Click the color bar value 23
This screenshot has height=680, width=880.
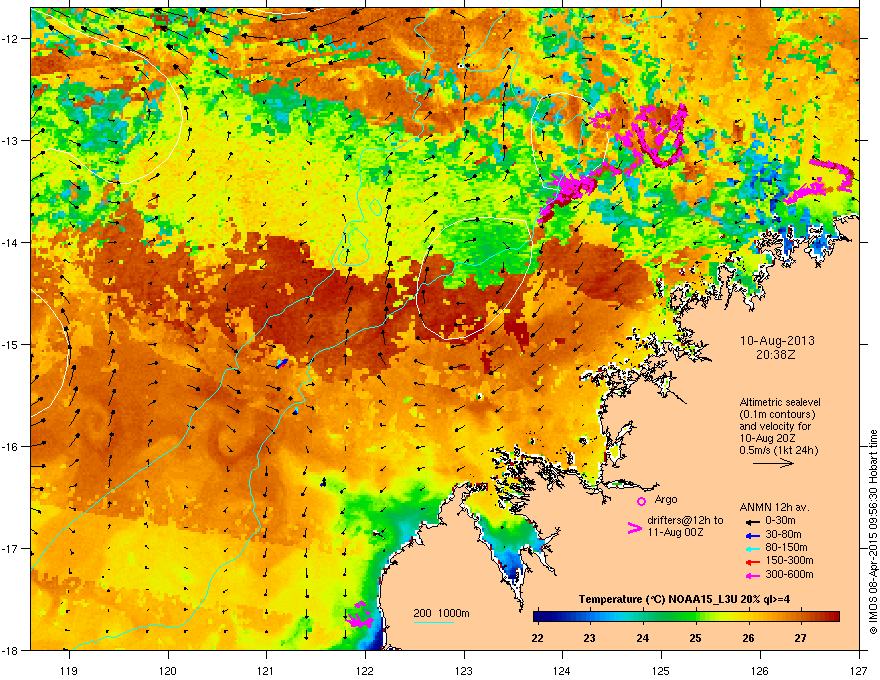coord(589,638)
